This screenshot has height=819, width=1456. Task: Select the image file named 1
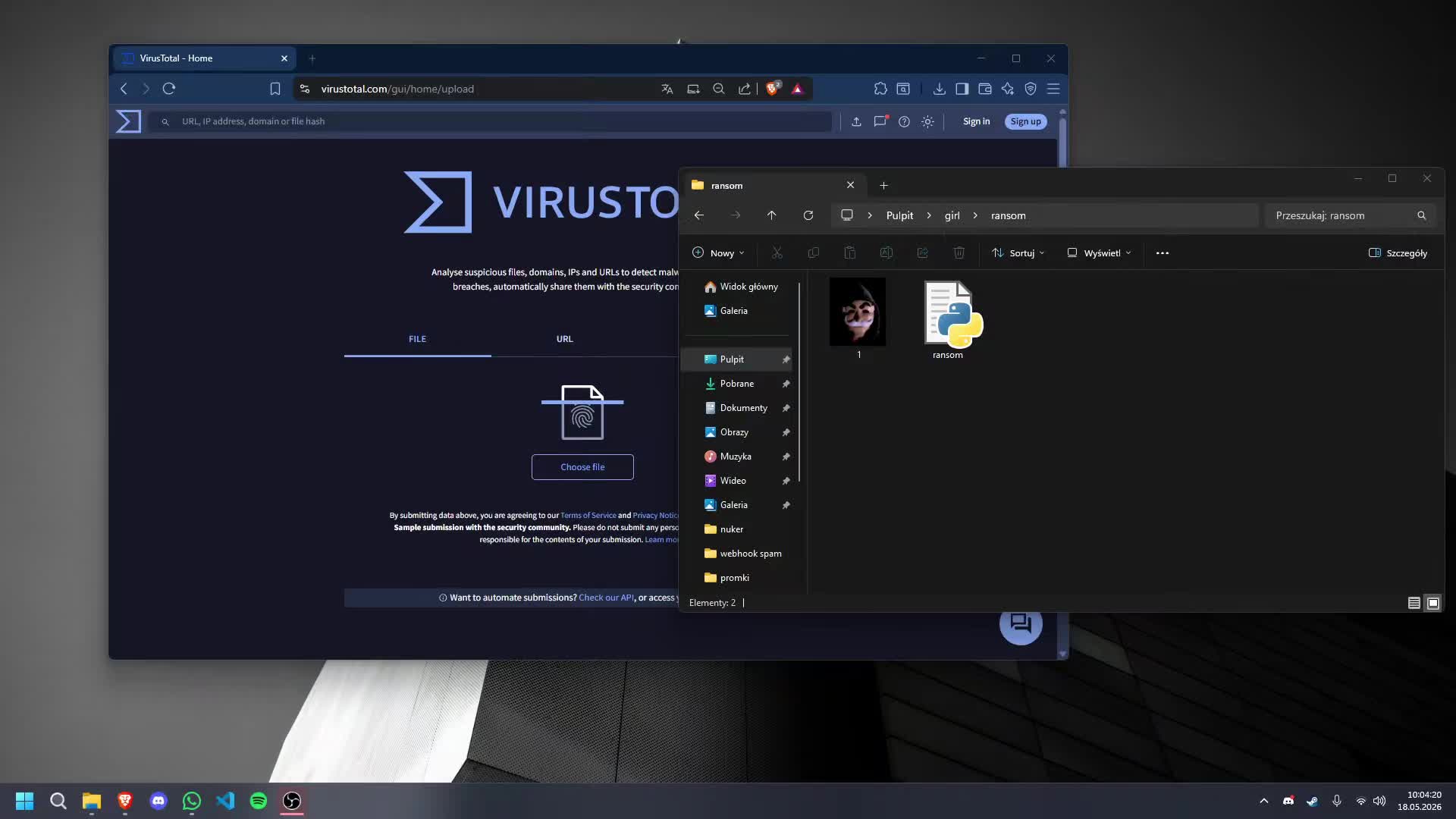click(x=858, y=318)
